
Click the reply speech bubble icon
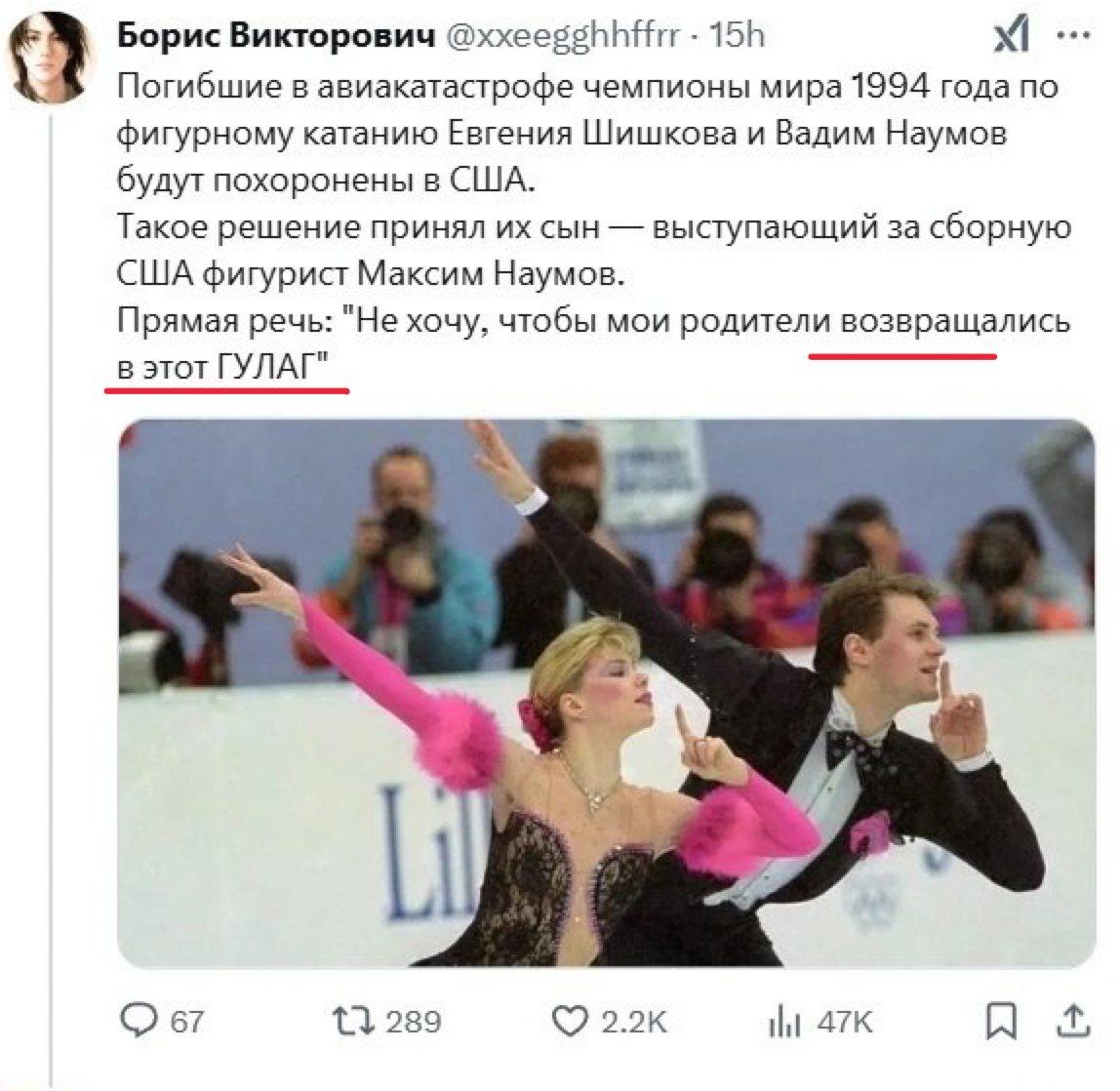click(x=139, y=1021)
